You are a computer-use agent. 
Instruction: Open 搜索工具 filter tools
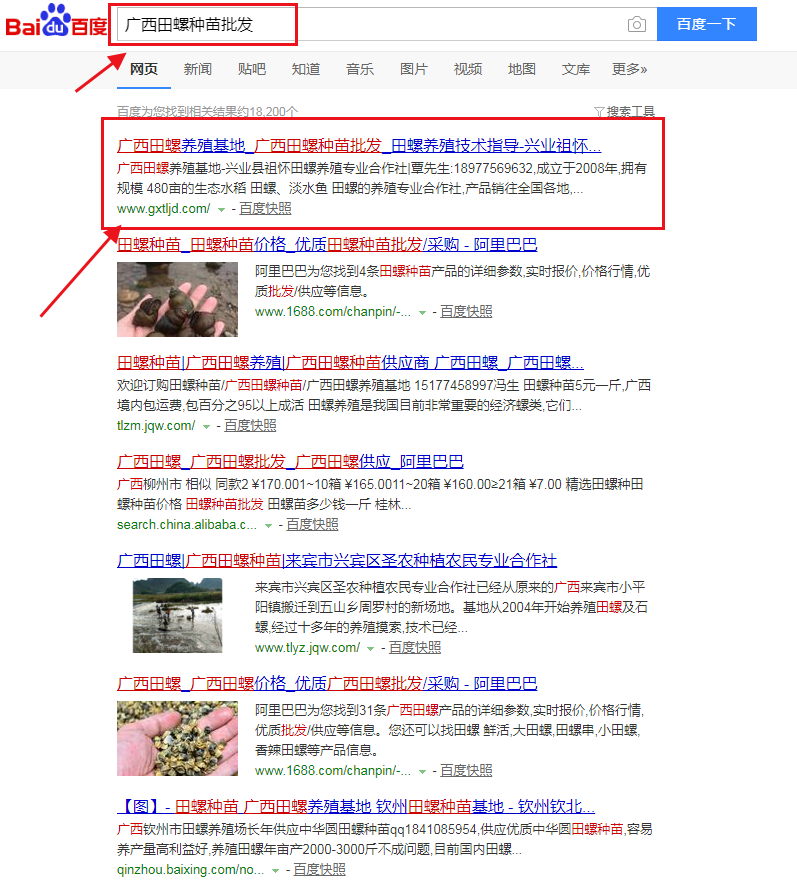(624, 111)
